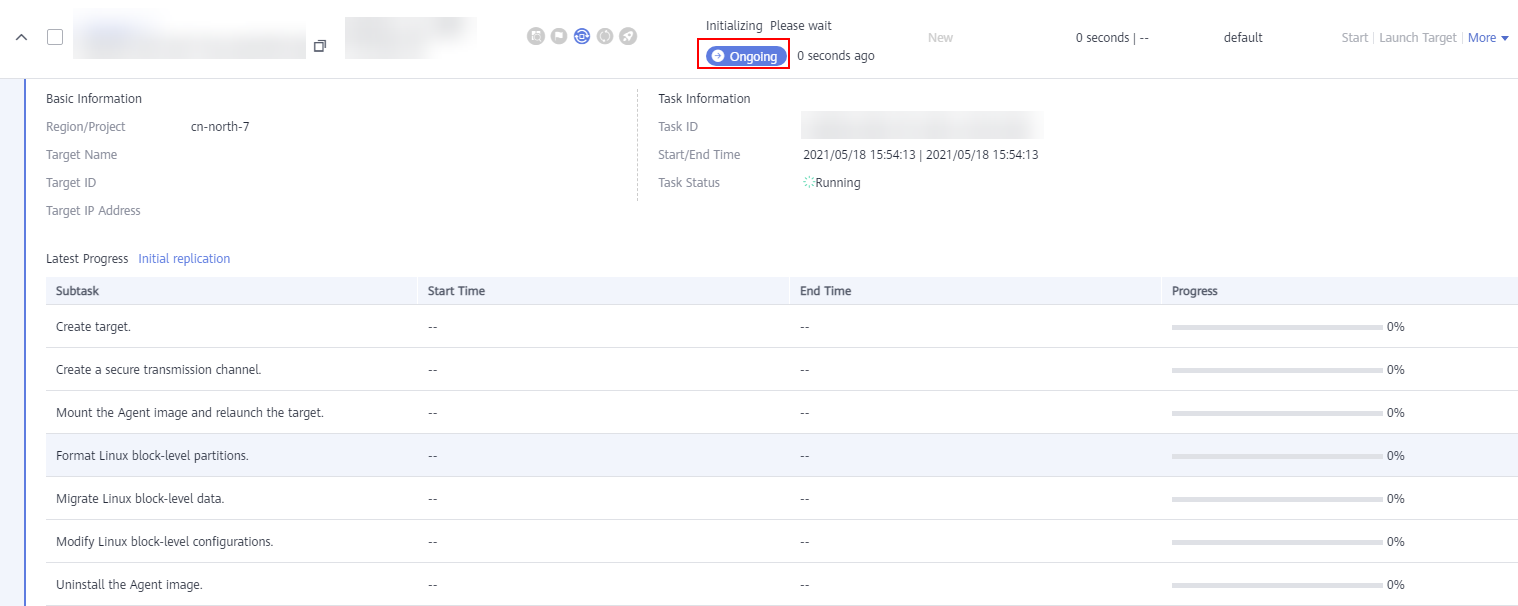Click the circular sync stage icon
1518x606 pixels.
605,37
